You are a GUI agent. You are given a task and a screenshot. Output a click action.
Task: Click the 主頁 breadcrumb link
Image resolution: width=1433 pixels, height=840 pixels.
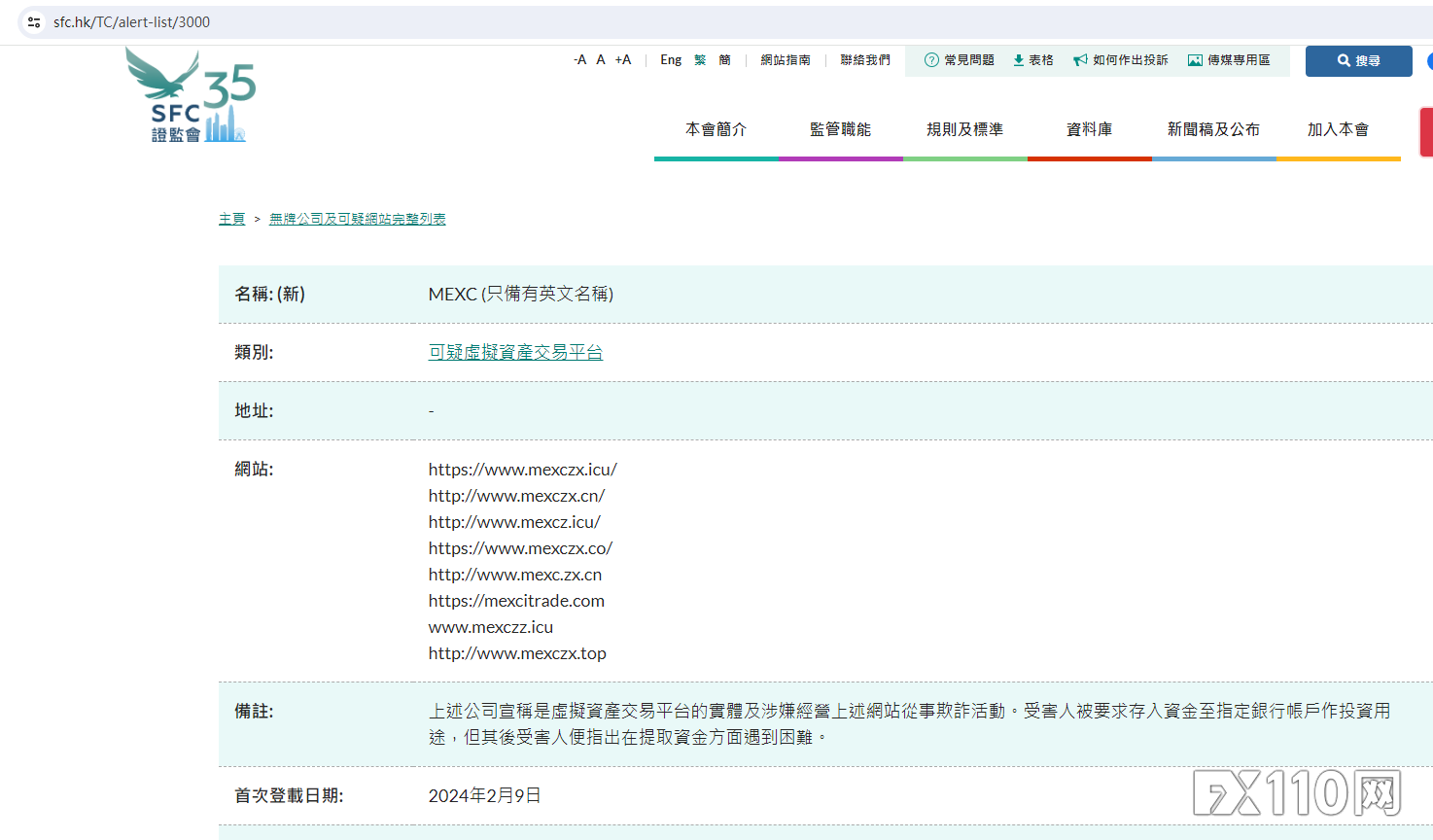(x=231, y=219)
